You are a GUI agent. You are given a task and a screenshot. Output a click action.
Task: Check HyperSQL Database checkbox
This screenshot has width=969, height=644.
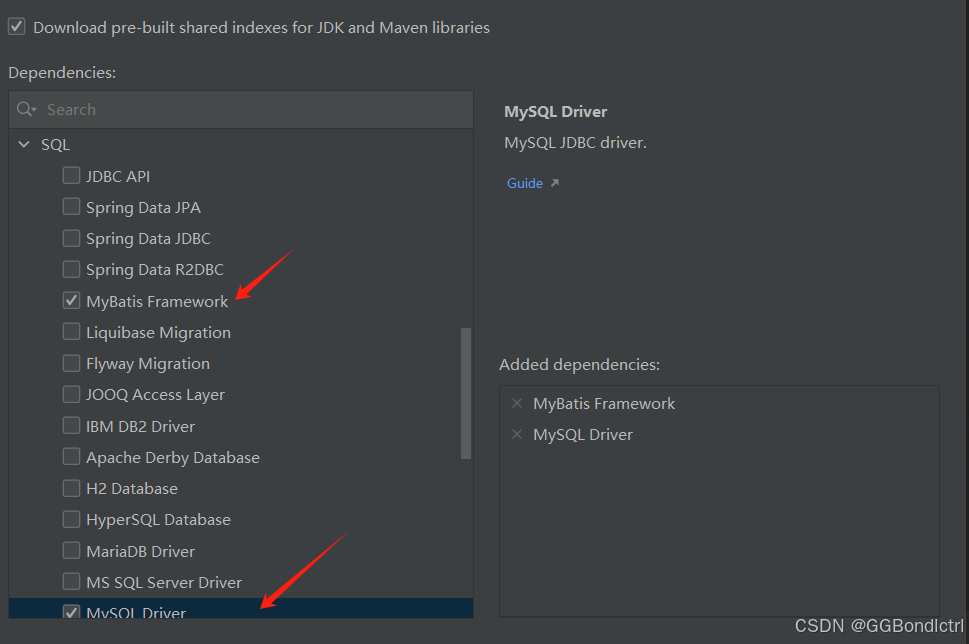pyautogui.click(x=72, y=519)
